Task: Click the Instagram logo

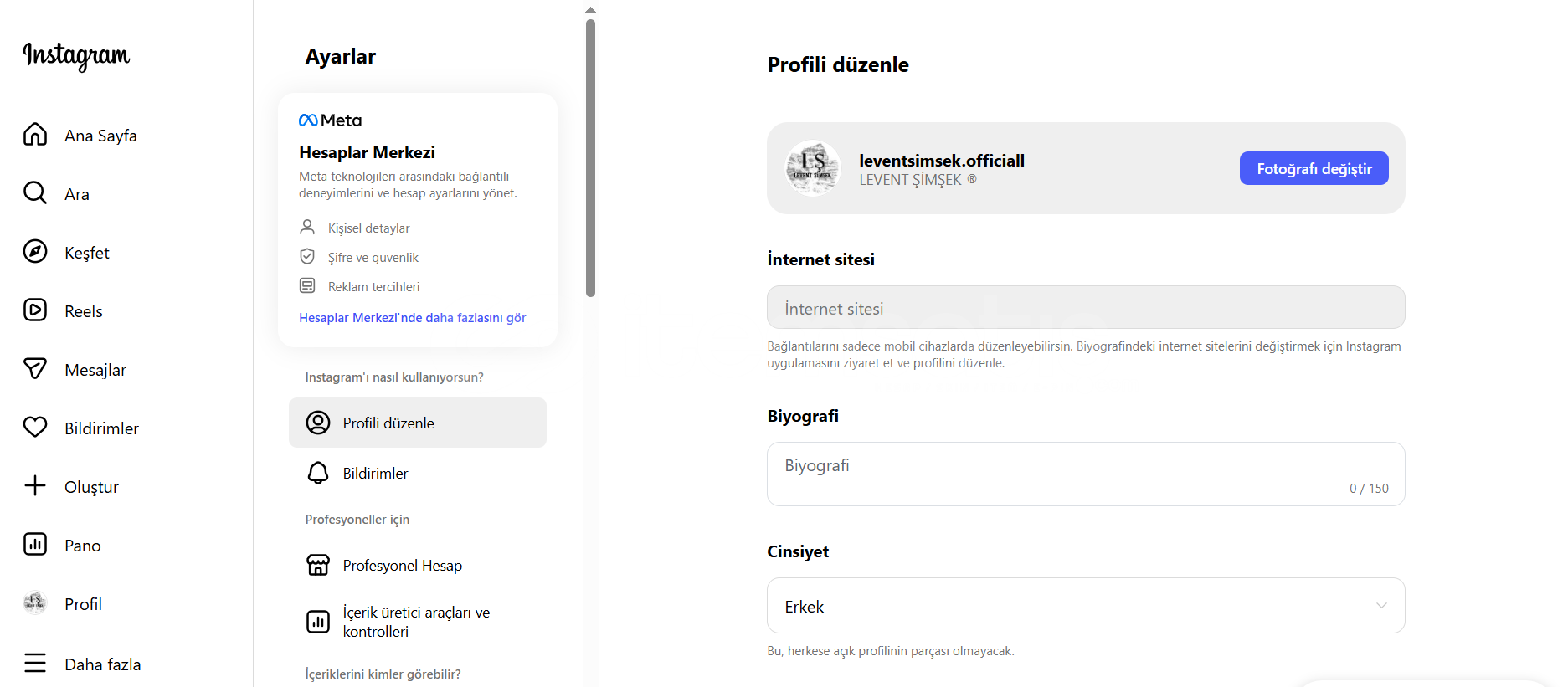Action: [76, 55]
